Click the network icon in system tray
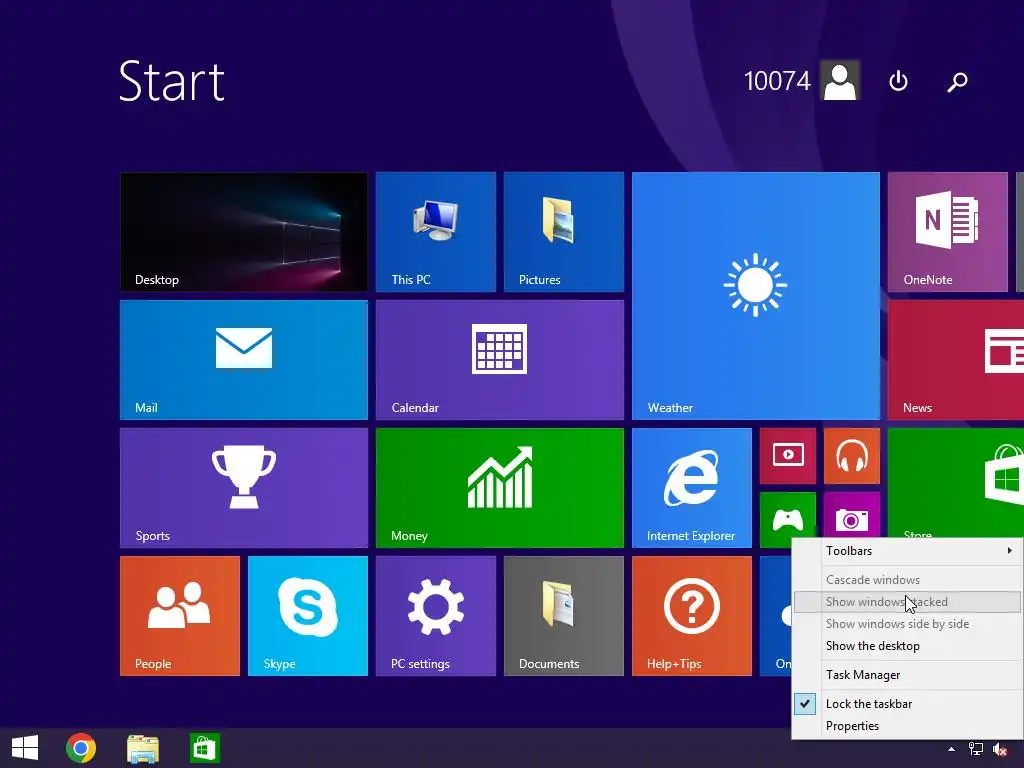The image size is (1024, 768). [x=976, y=749]
